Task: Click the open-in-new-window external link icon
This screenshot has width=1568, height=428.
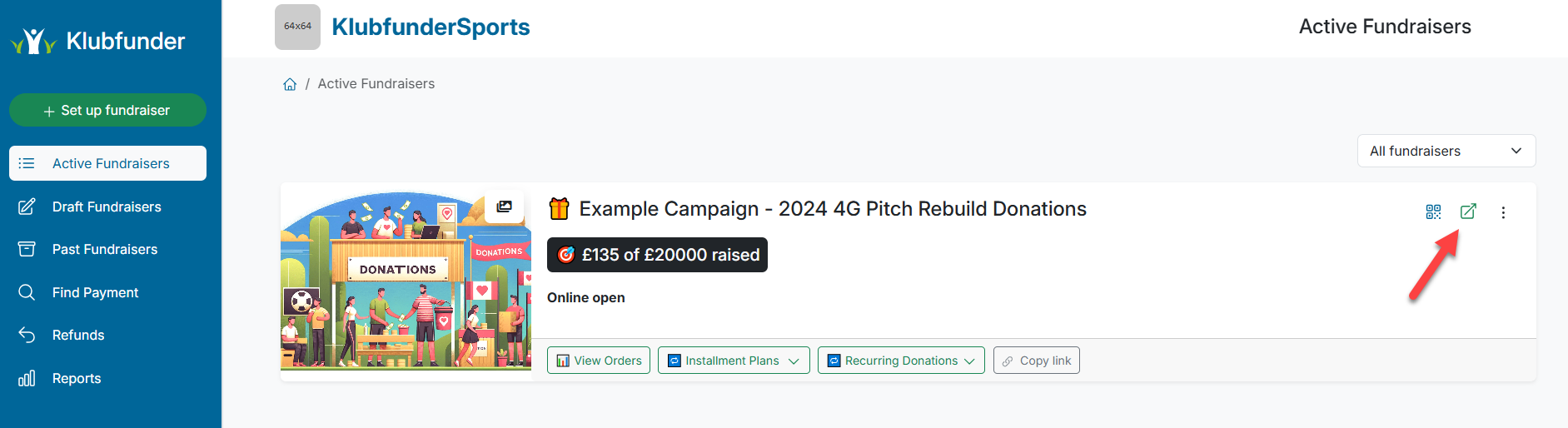Action: (x=1468, y=212)
